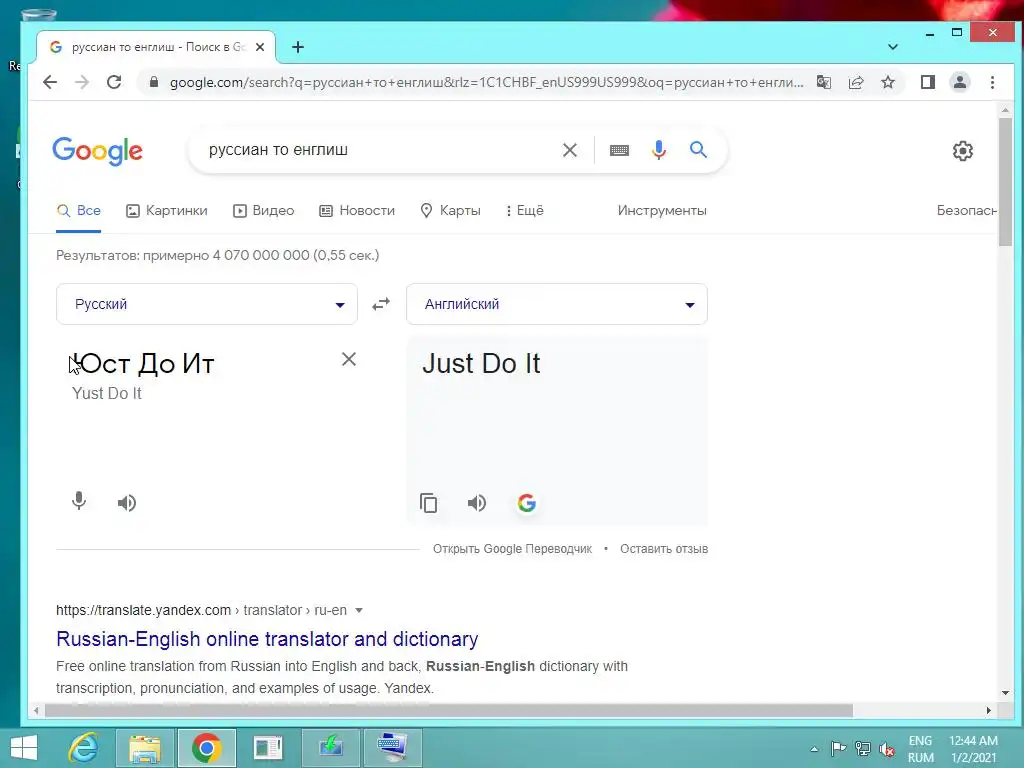Image resolution: width=1024 pixels, height=768 pixels.
Task: Click the Action Center flag icon
Action: pyautogui.click(x=839, y=749)
